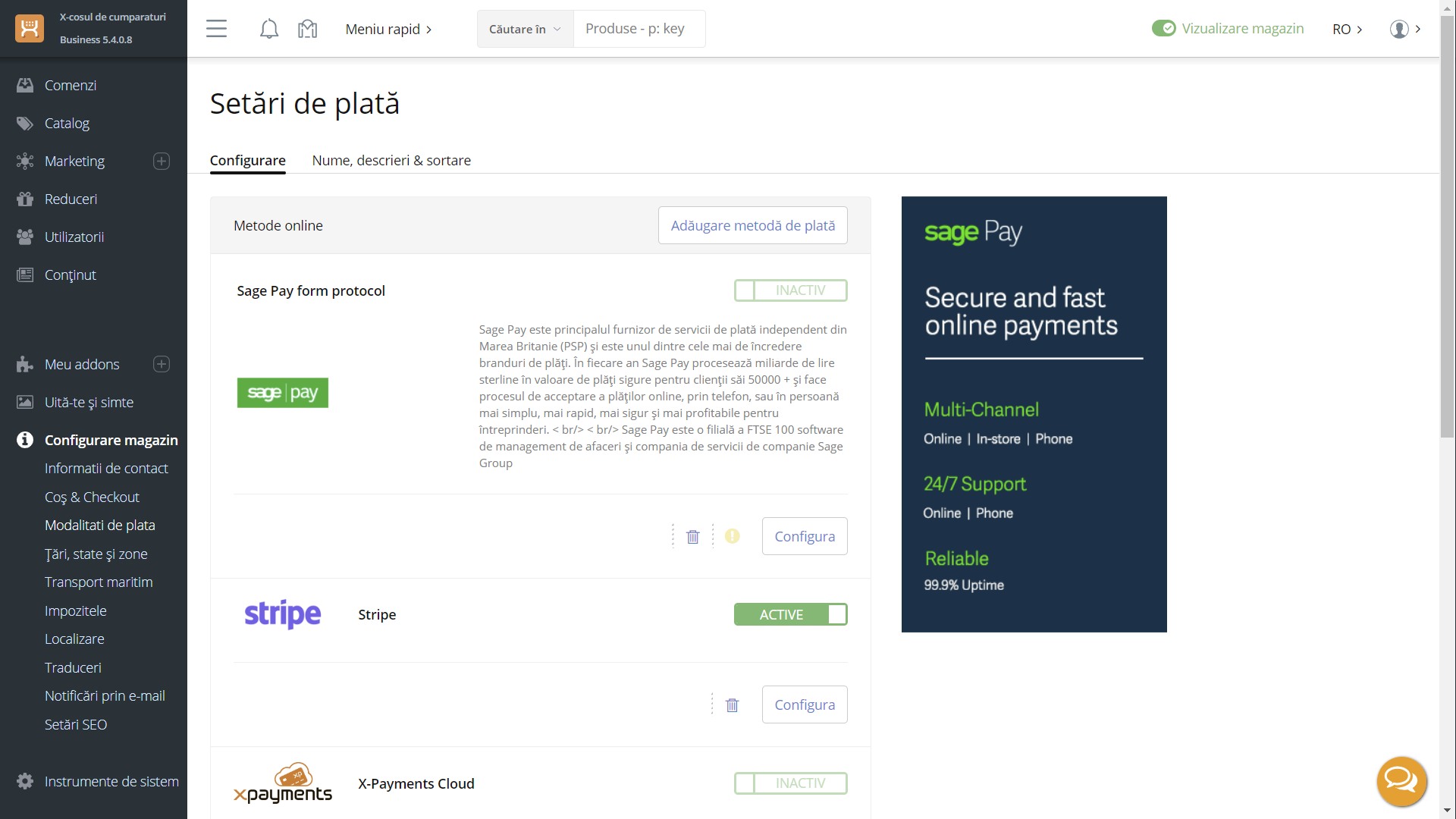Viewport: 1456px width, 819px height.
Task: Click the green sage pay logo
Action: click(x=282, y=393)
